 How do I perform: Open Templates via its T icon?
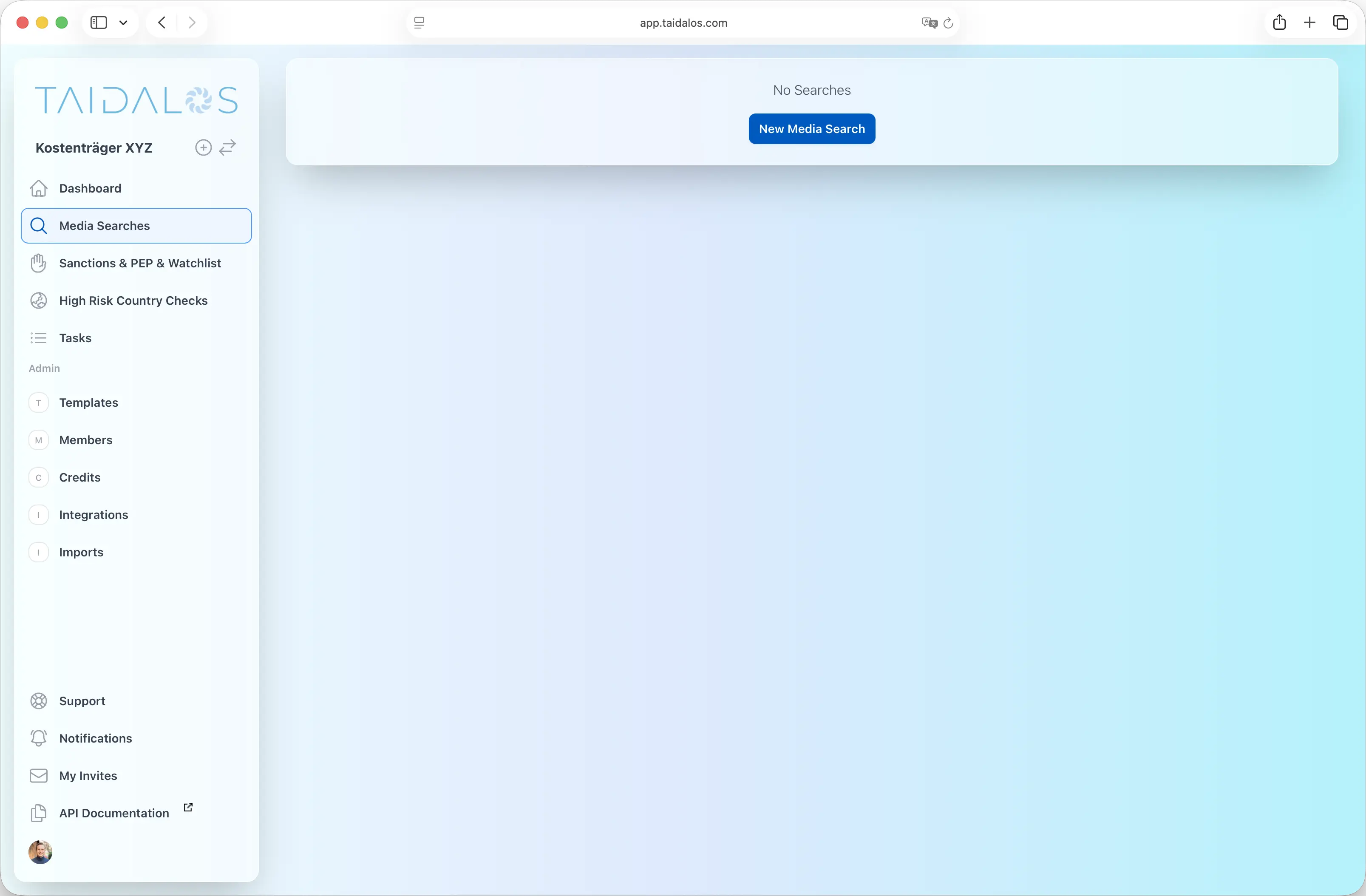click(38, 403)
